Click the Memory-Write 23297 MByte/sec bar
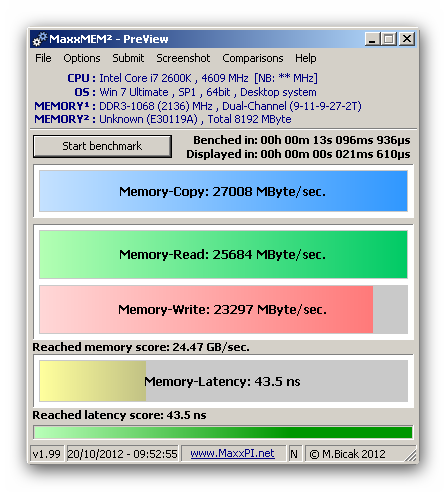Screen dimensions: 447x492 (223, 309)
